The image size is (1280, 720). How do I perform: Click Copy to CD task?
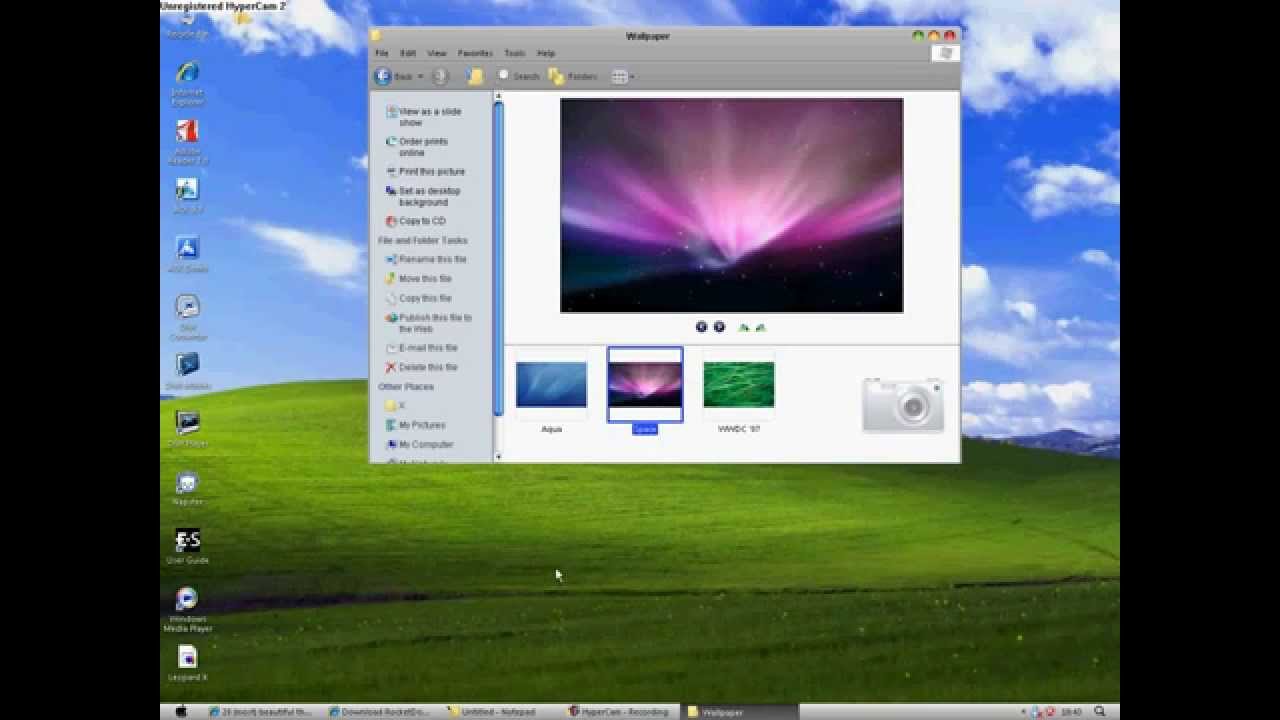[x=415, y=221]
